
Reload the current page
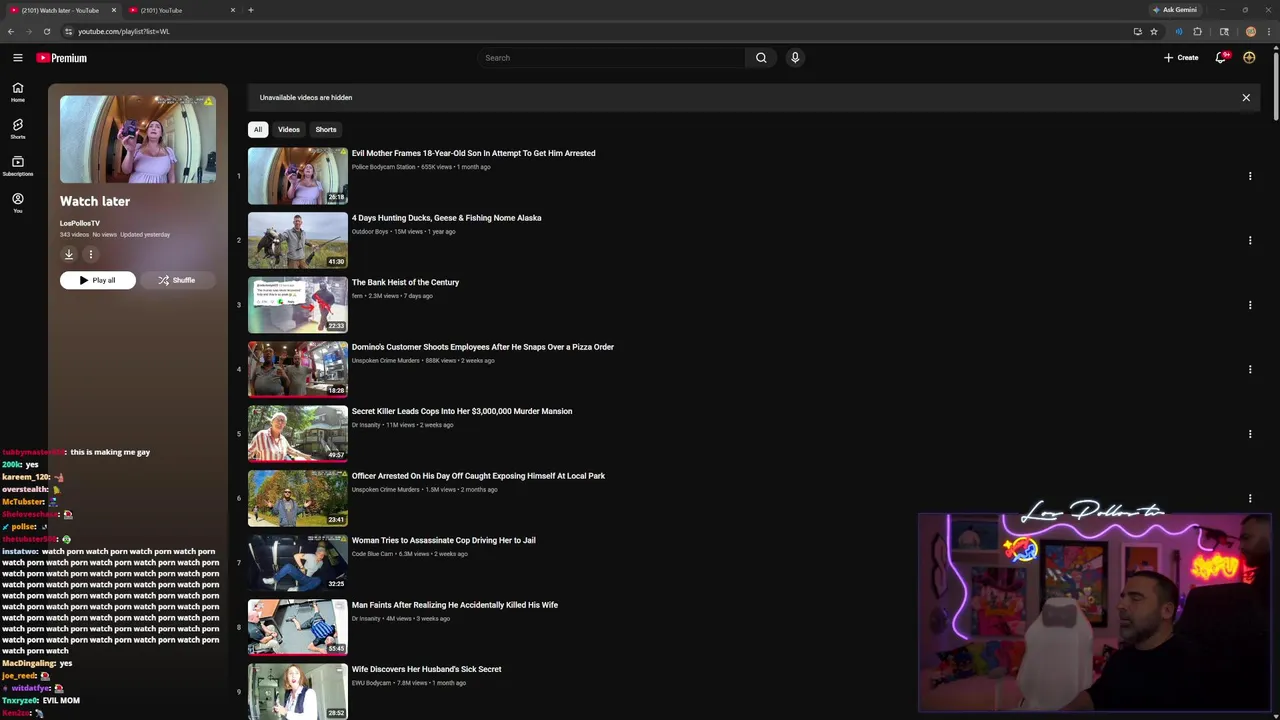tap(46, 31)
